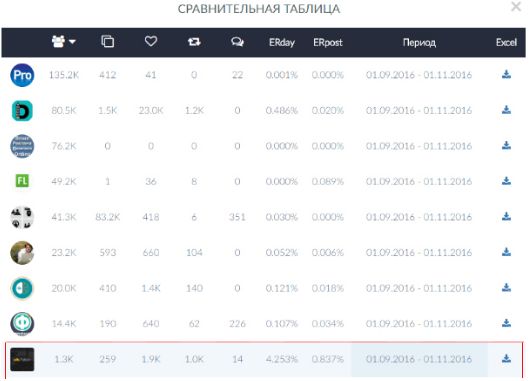
Task: Select the 4.253% ERday value
Action: (x=282, y=359)
